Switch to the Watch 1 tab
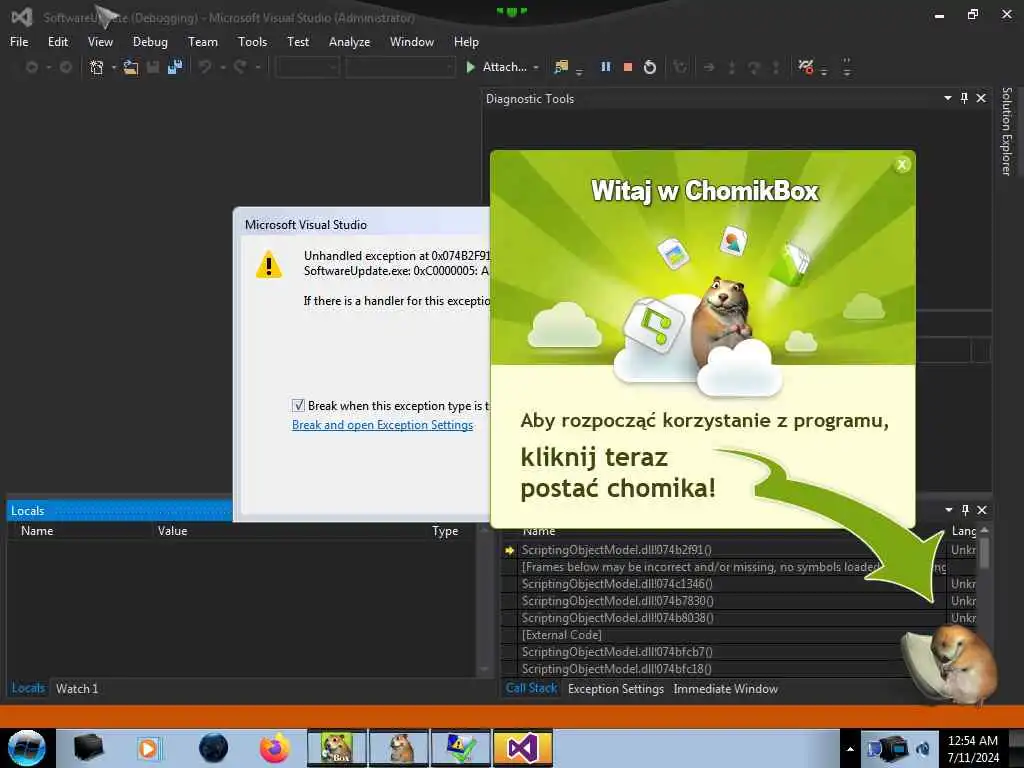Screen dimensions: 1024x768 76,688
